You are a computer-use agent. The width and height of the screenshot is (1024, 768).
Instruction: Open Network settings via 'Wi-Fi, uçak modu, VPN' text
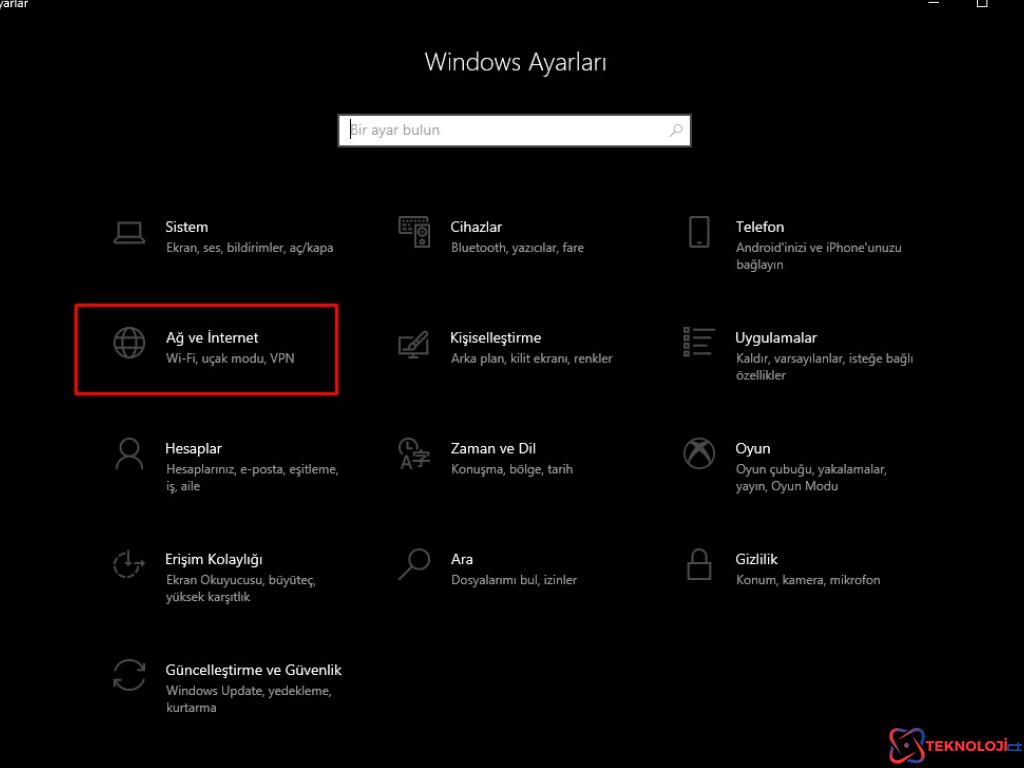pyautogui.click(x=230, y=358)
